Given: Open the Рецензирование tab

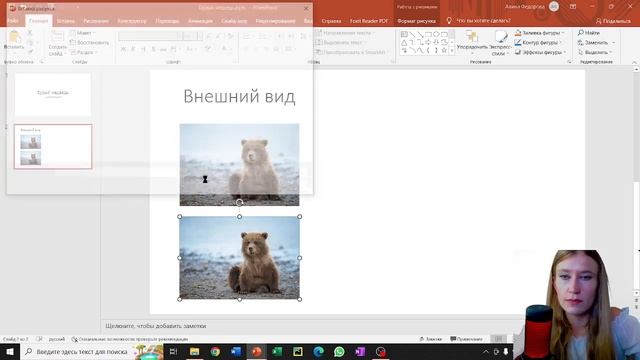Looking at the screenshot, I should 276,21.
